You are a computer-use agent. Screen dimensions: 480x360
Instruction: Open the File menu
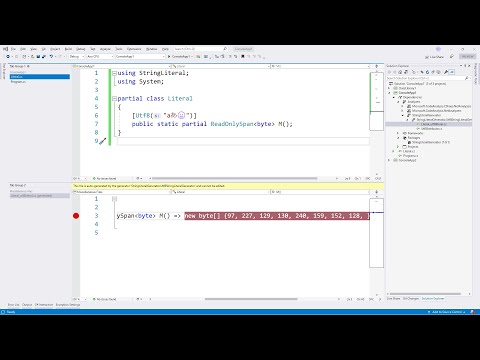pyautogui.click(x=13, y=49)
